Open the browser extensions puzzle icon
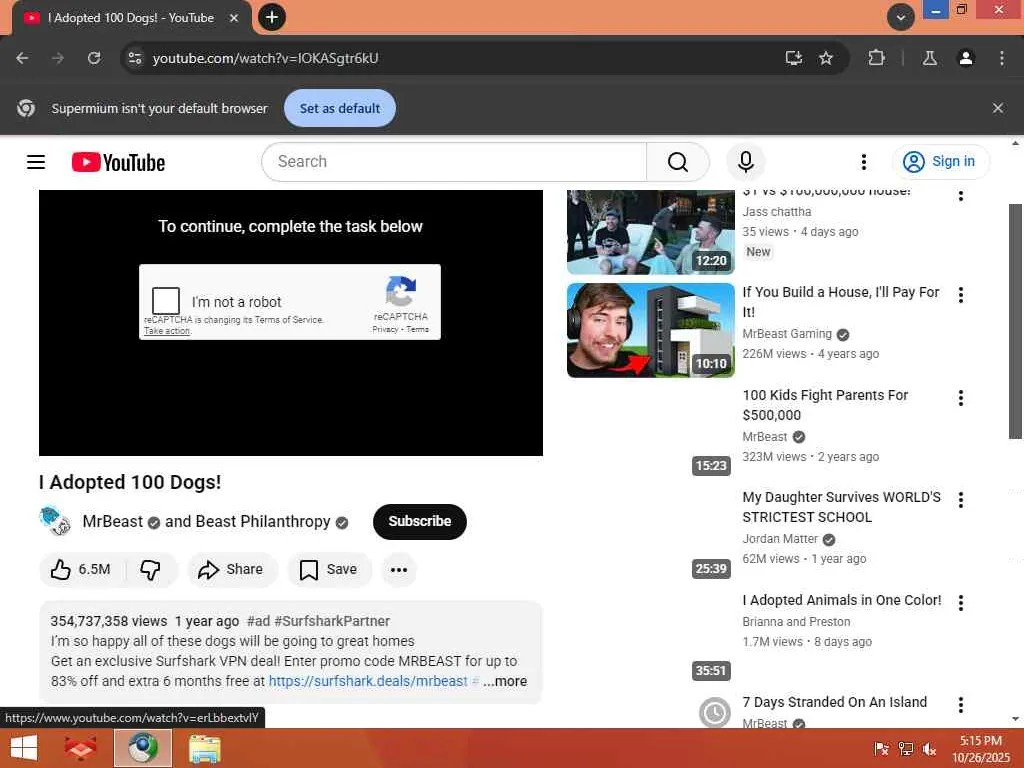The width and height of the screenshot is (1024, 768). point(876,58)
